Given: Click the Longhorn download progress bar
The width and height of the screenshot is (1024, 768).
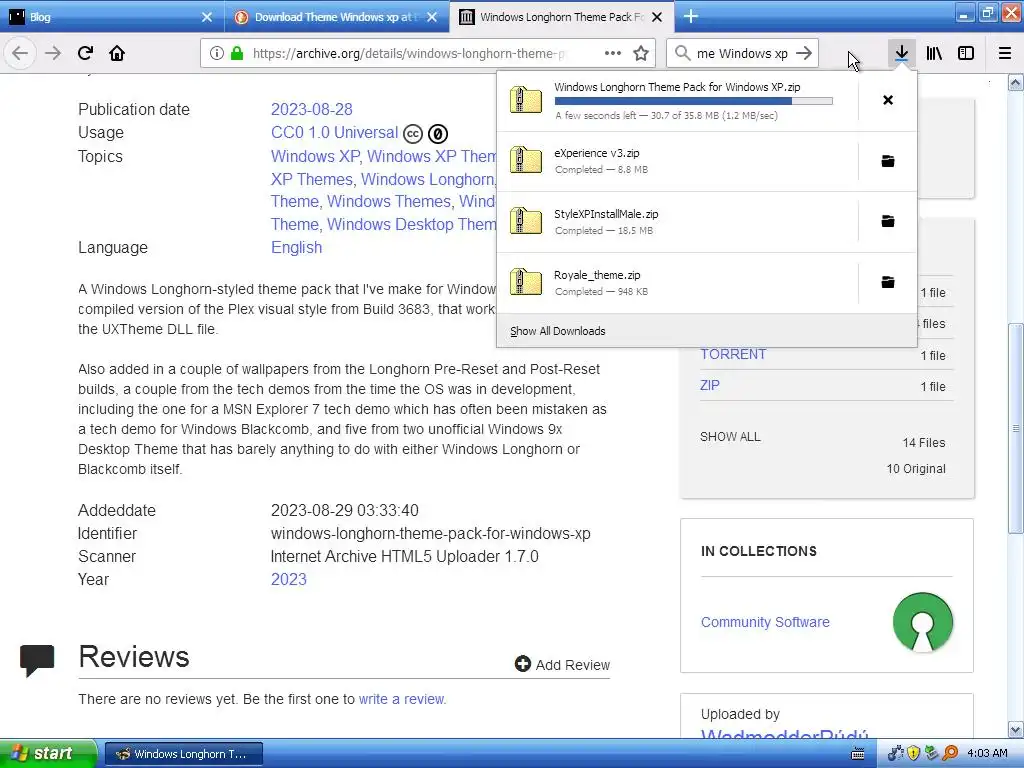Looking at the screenshot, I should (x=694, y=101).
